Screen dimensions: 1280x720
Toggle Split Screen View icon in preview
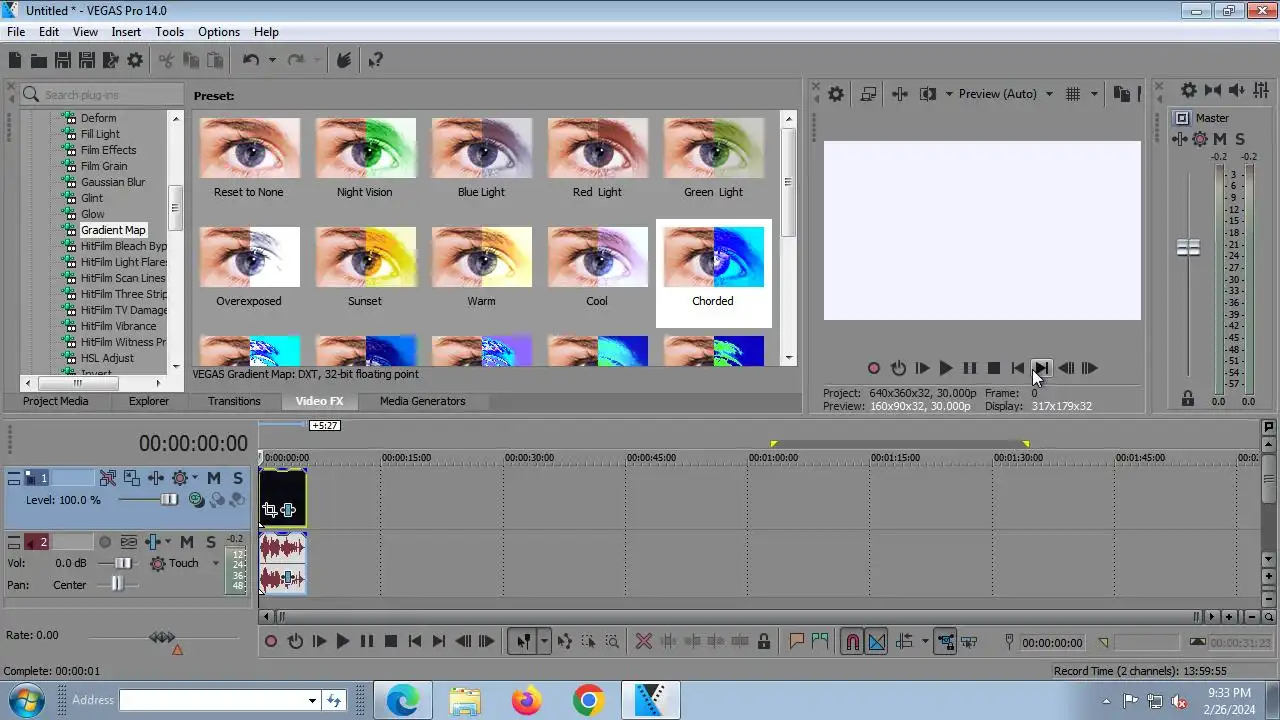pos(928,94)
